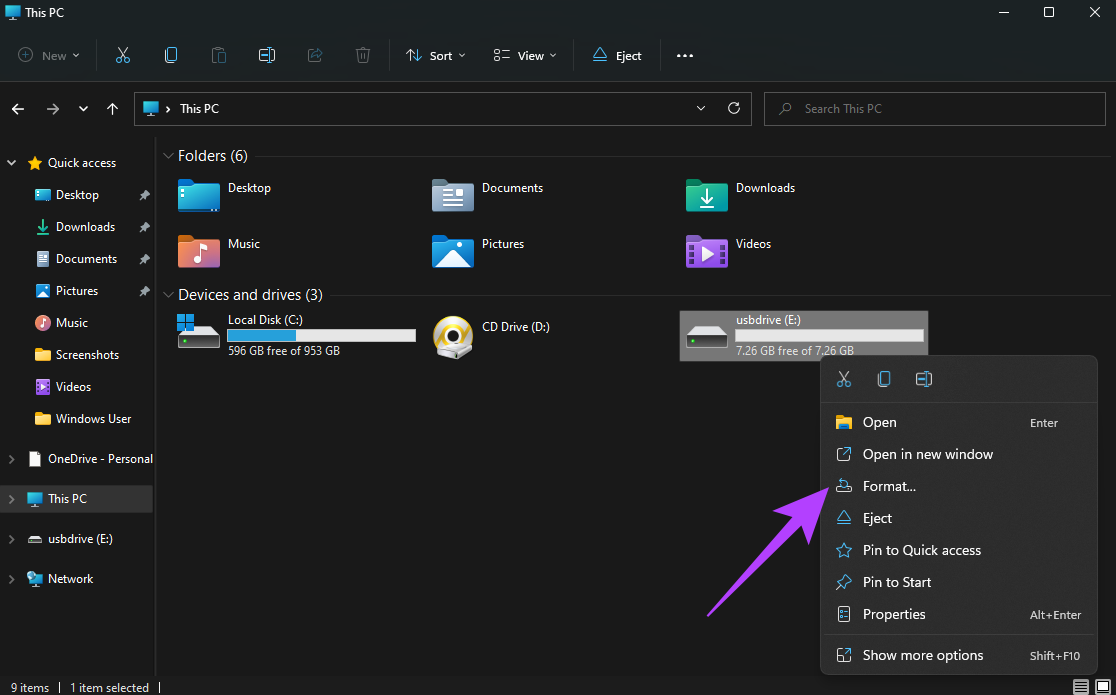Screen dimensions: 1116x695
Task: Click the Rename icon in toolbar
Action: click(267, 56)
